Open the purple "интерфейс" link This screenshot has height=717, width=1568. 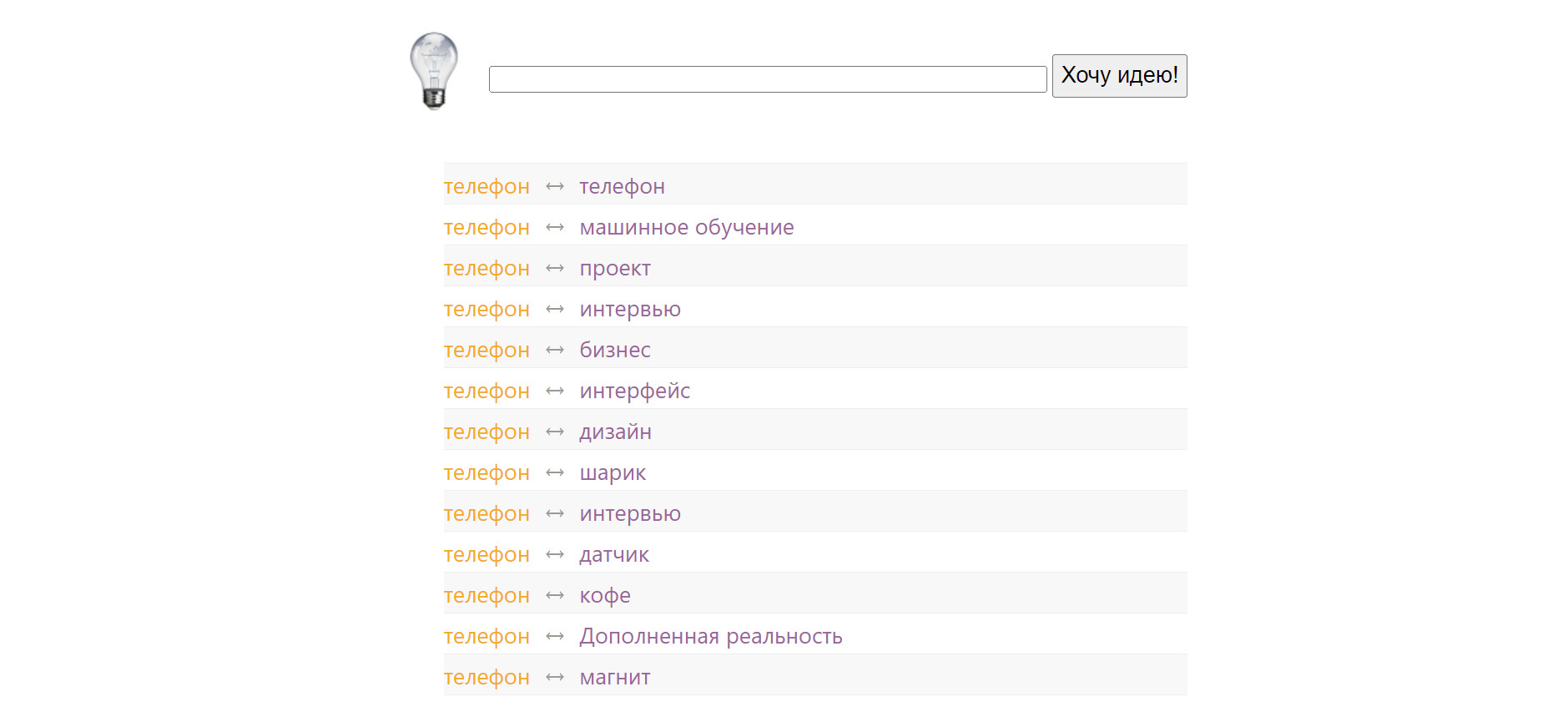634,391
